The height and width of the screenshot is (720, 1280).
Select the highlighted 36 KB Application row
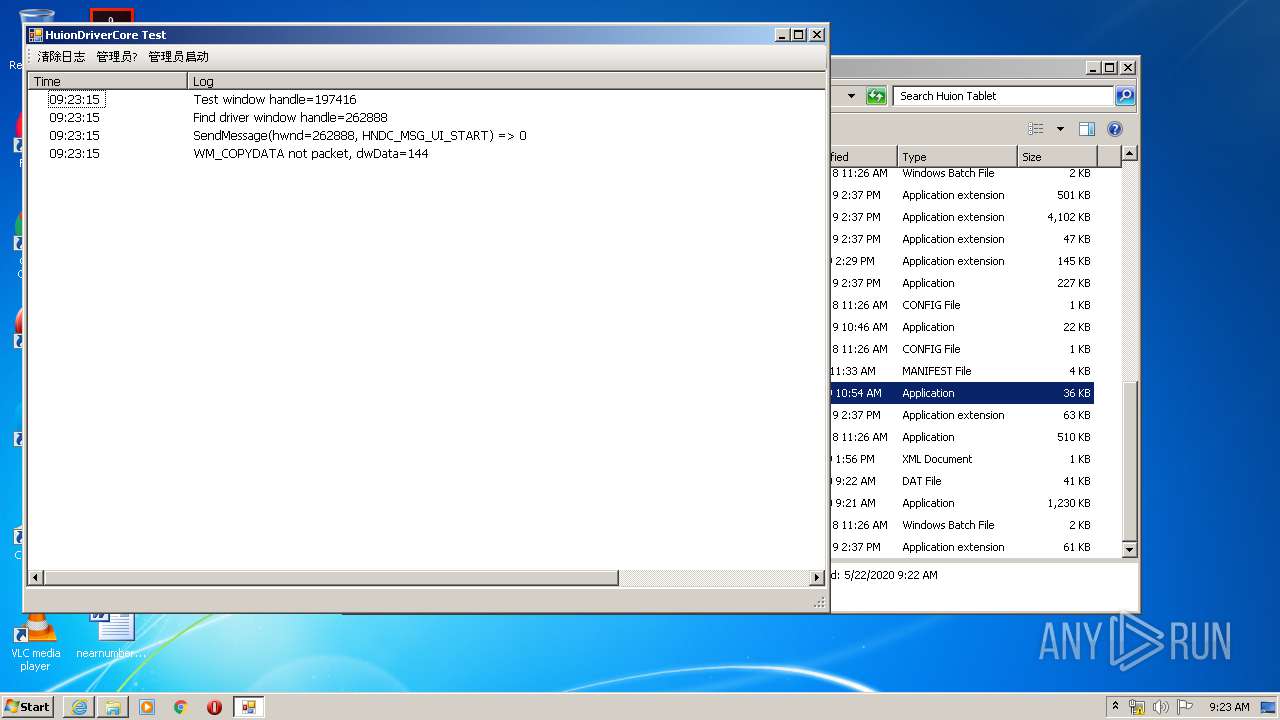[962, 393]
